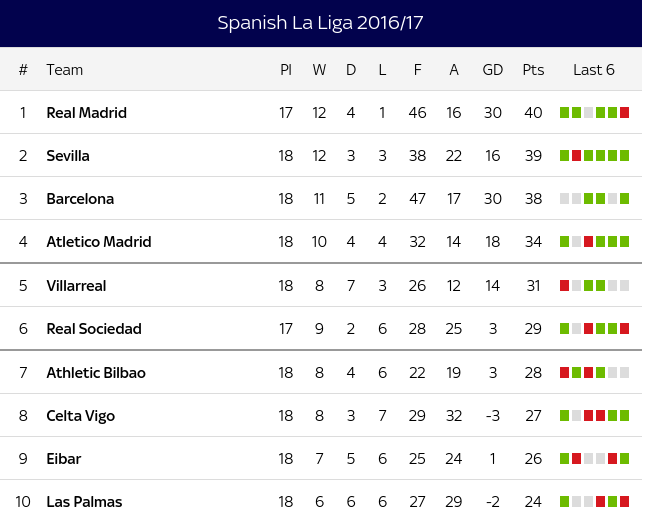Click the Team column header
Image resolution: width=659 pixels, height=522 pixels.
point(64,70)
